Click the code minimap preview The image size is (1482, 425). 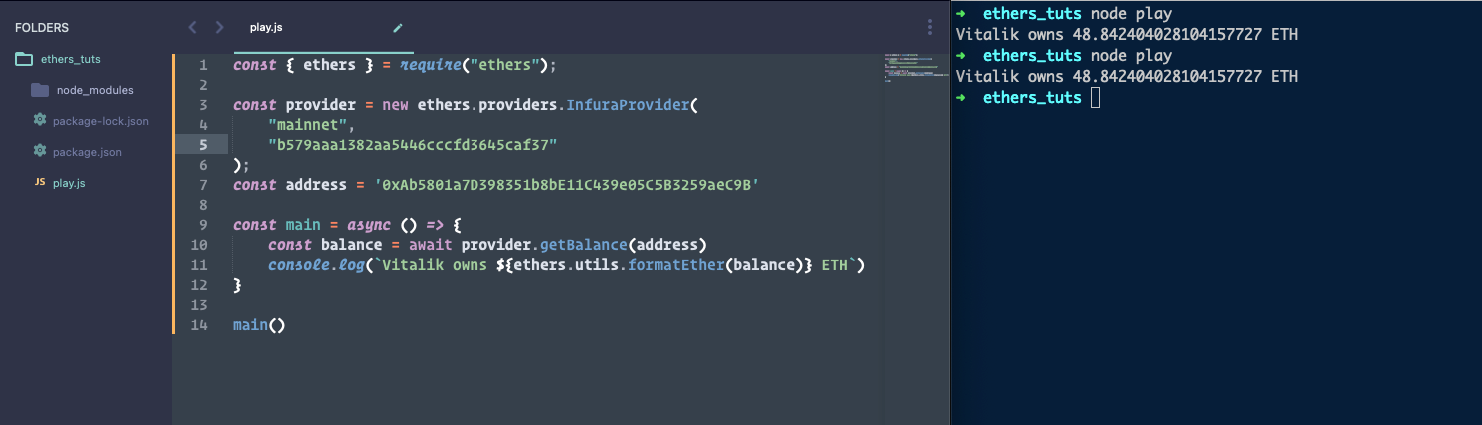913,68
